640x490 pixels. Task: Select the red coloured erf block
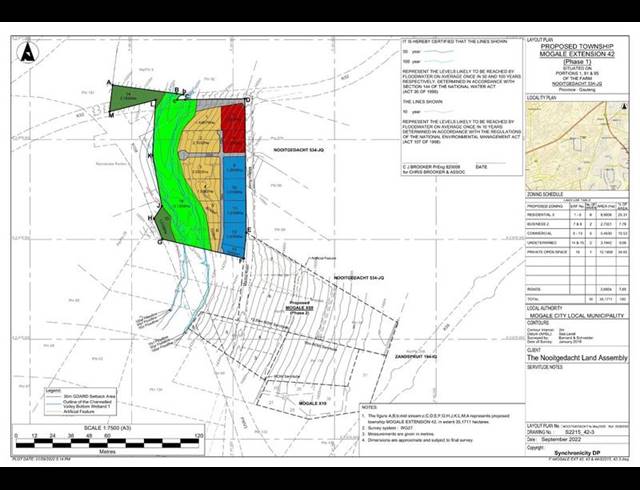coord(233,129)
